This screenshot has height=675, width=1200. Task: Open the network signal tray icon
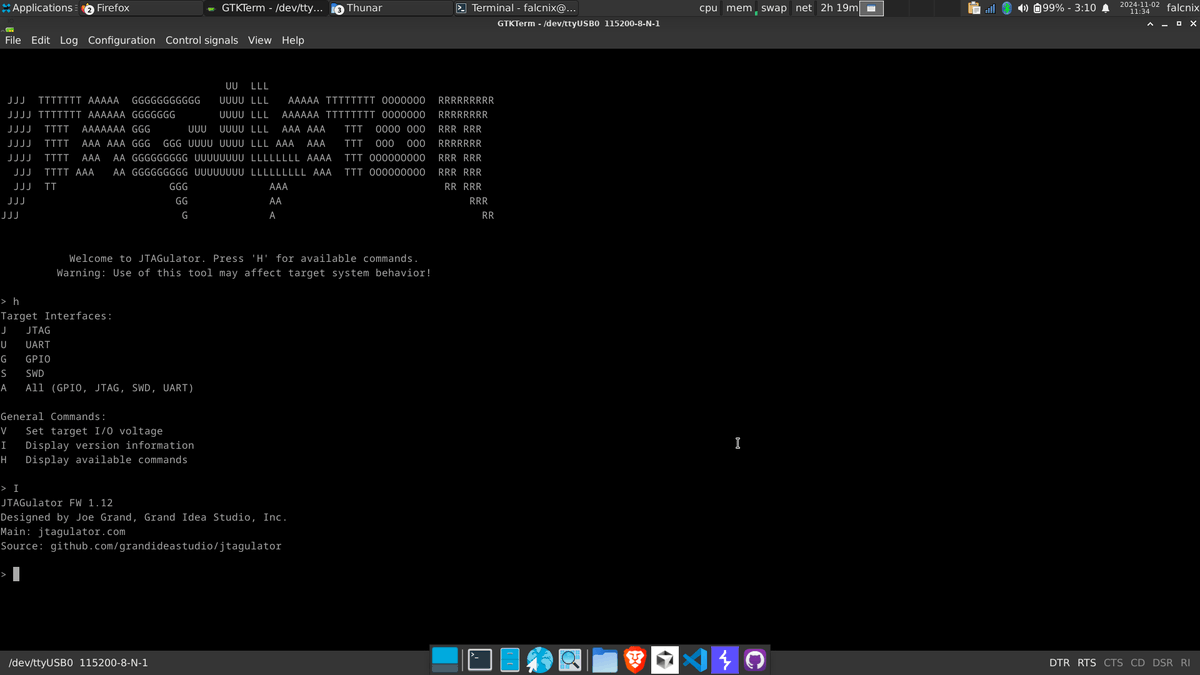pos(990,8)
